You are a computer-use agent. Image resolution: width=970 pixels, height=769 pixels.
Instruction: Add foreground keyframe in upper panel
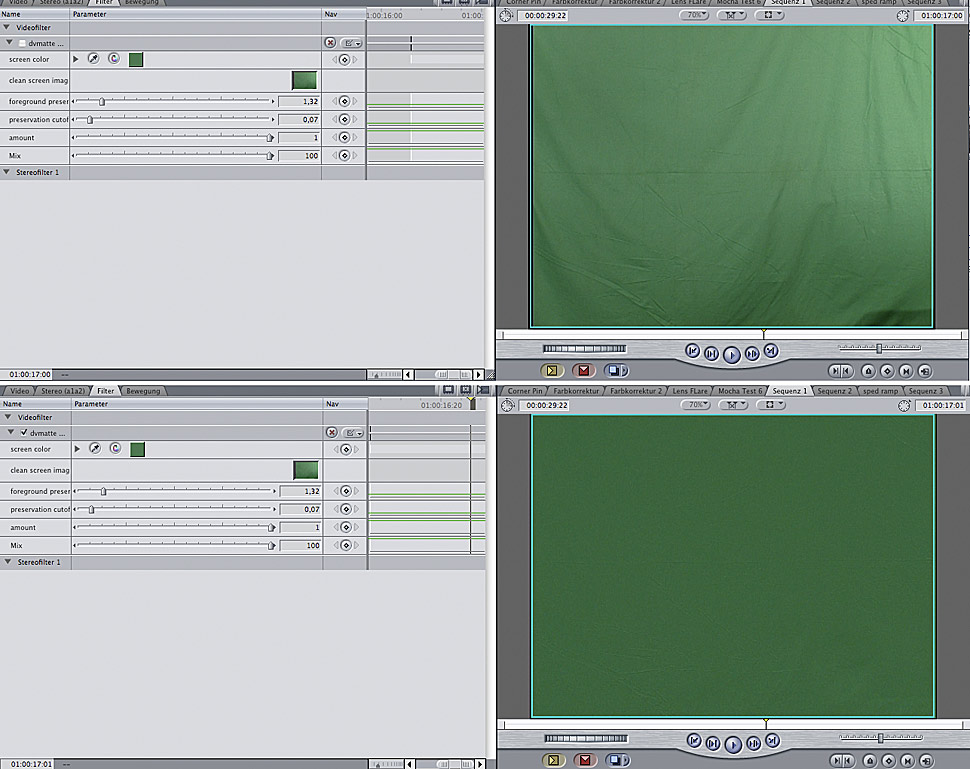click(344, 101)
